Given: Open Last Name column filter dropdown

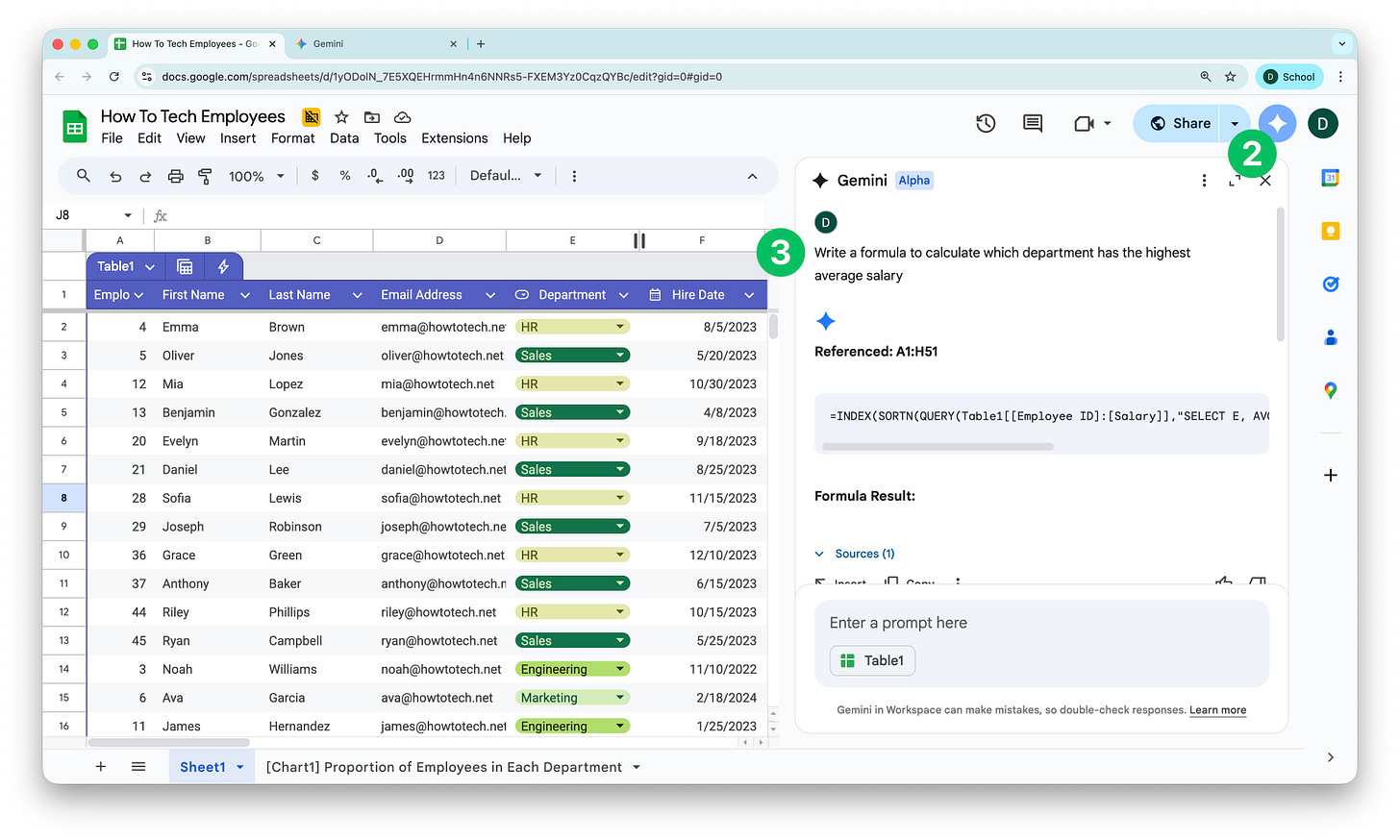Looking at the screenshot, I should coord(357,295).
